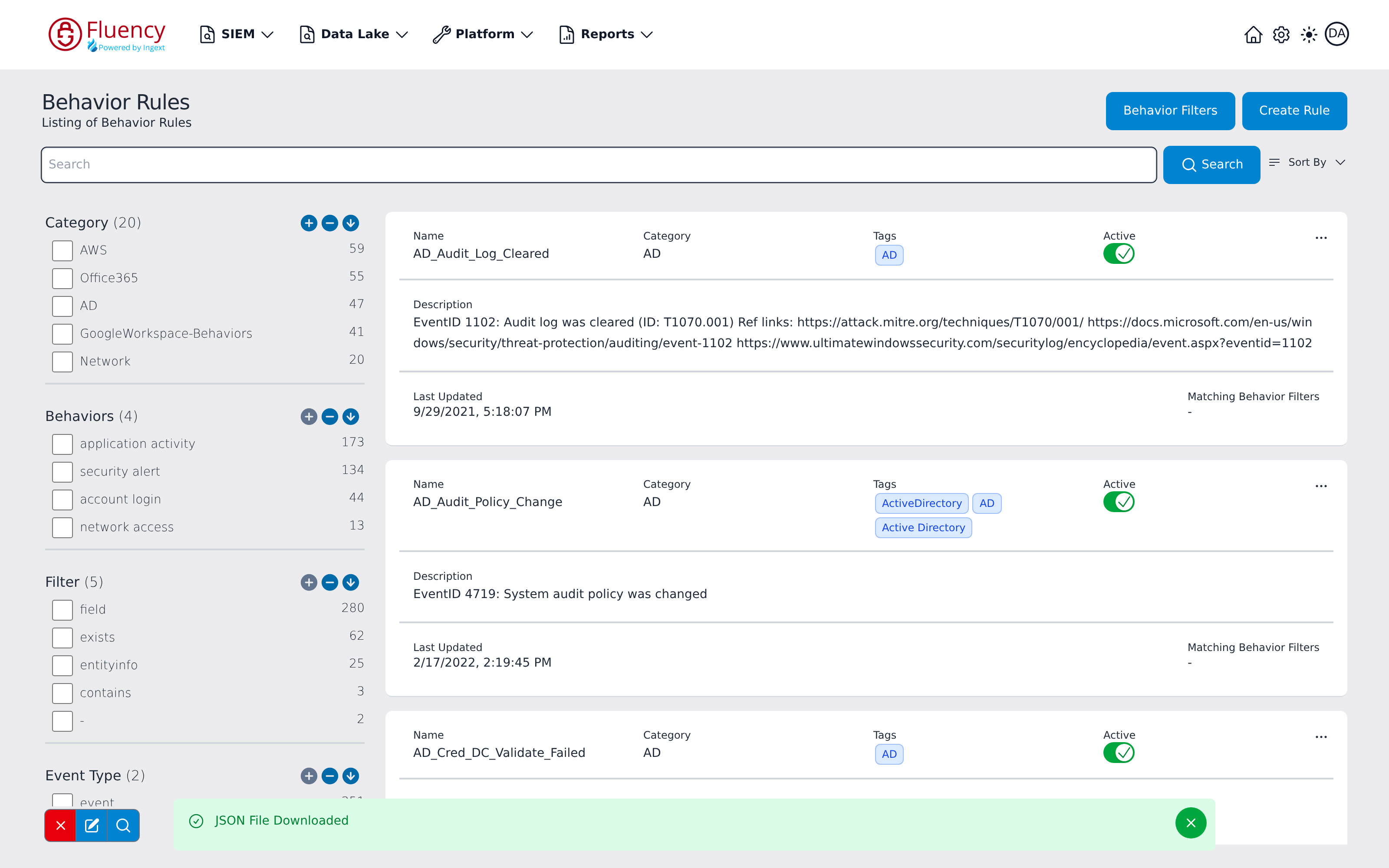Click the Fluency logo
This screenshot has height=868, width=1389.
pyautogui.click(x=107, y=34)
